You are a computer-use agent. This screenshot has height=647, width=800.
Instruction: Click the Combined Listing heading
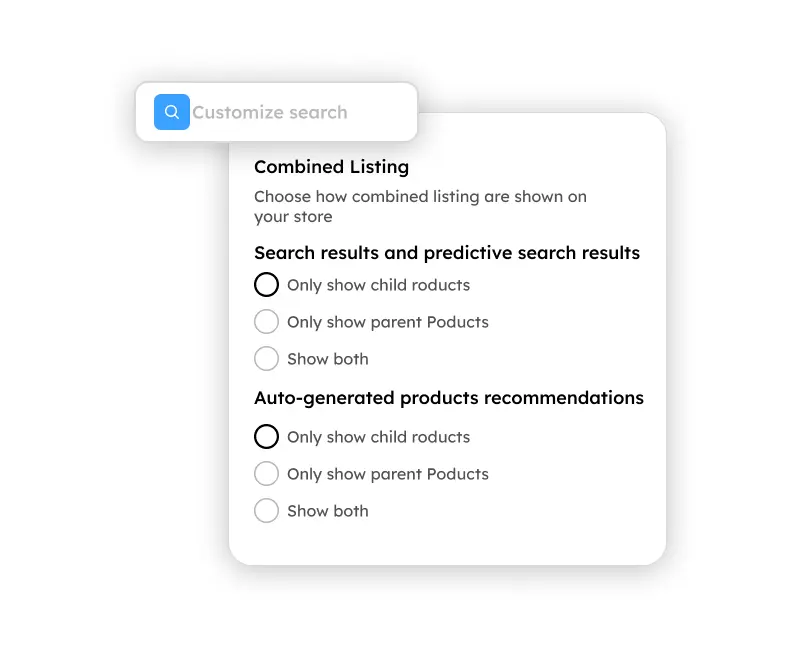pyautogui.click(x=331, y=167)
